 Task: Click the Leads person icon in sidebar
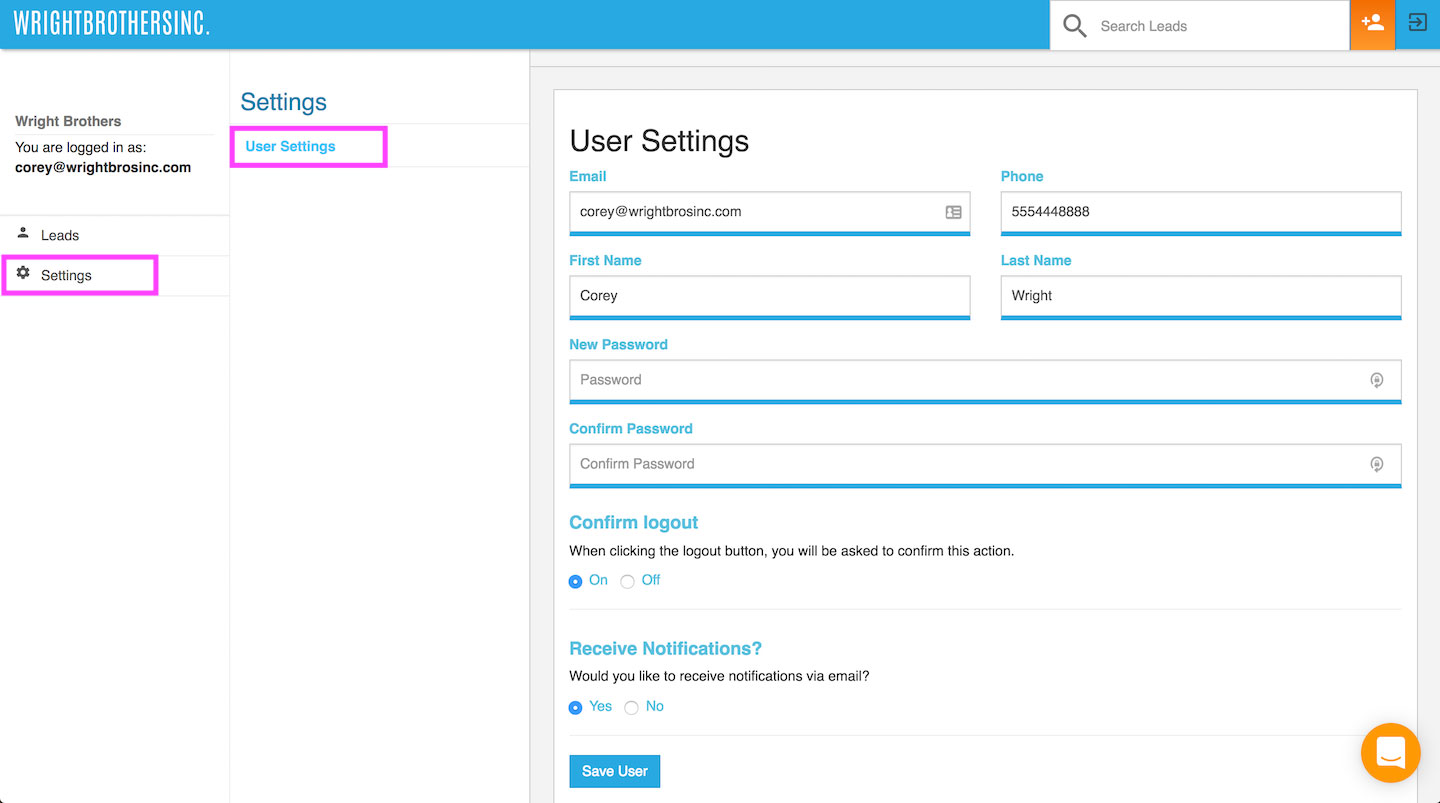[x=23, y=232]
